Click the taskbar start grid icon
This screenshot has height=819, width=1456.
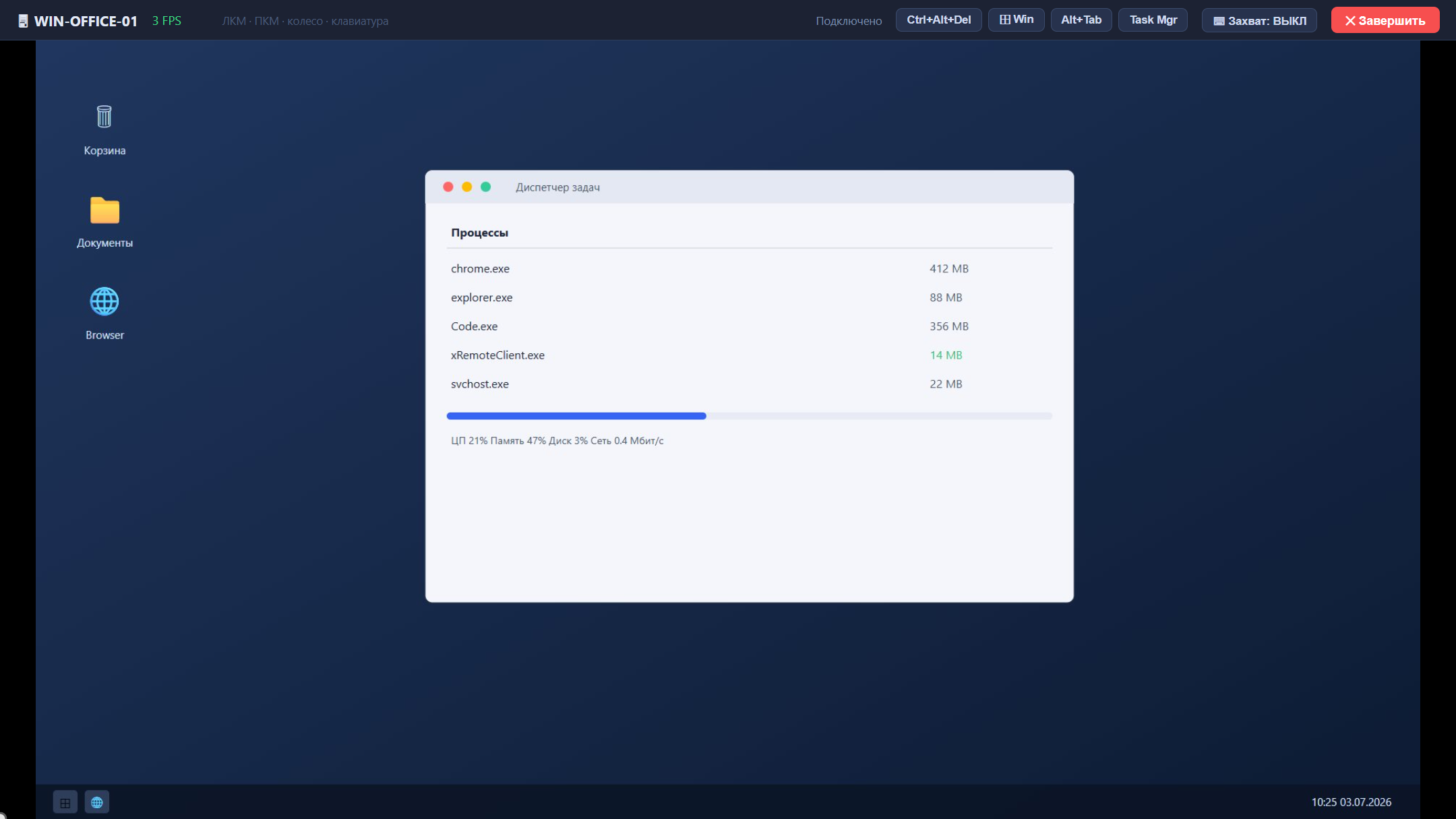[x=65, y=802]
